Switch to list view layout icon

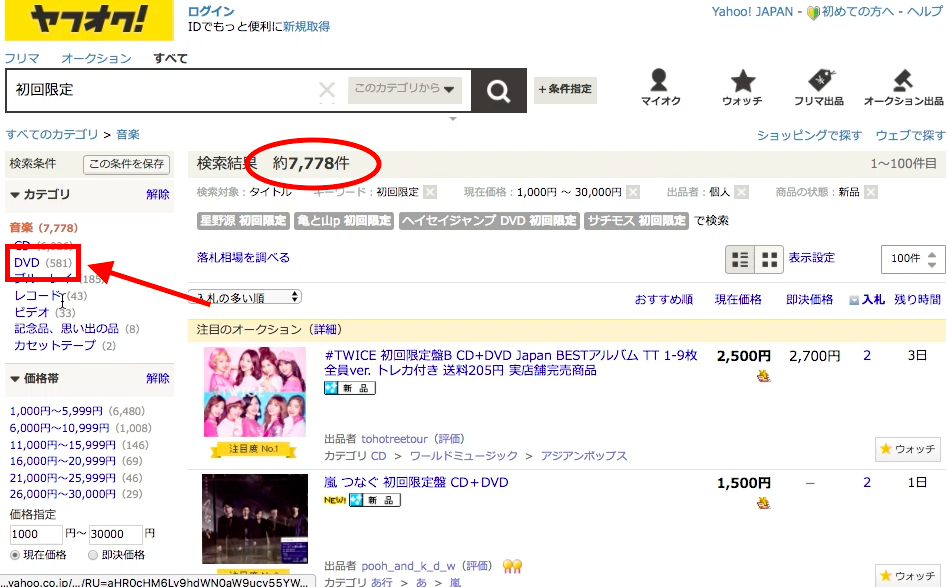pyautogui.click(x=740, y=260)
